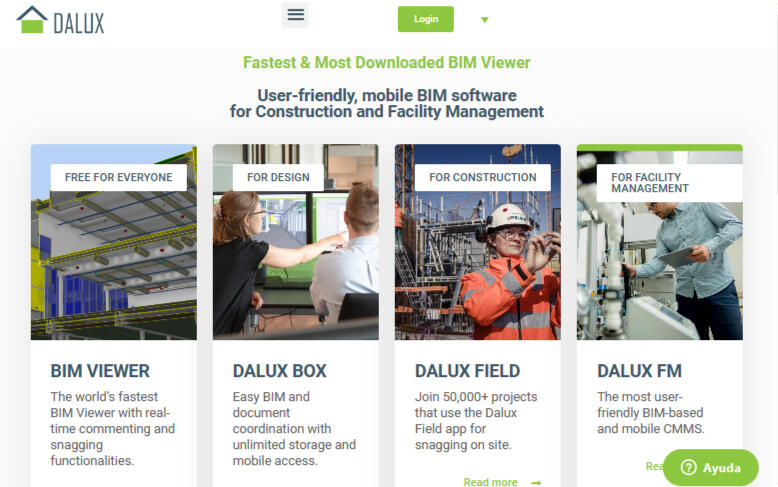Viewport: 778px width, 487px height.
Task: Click the arrow icon next to Dalux Field Read more
Action: (x=536, y=482)
